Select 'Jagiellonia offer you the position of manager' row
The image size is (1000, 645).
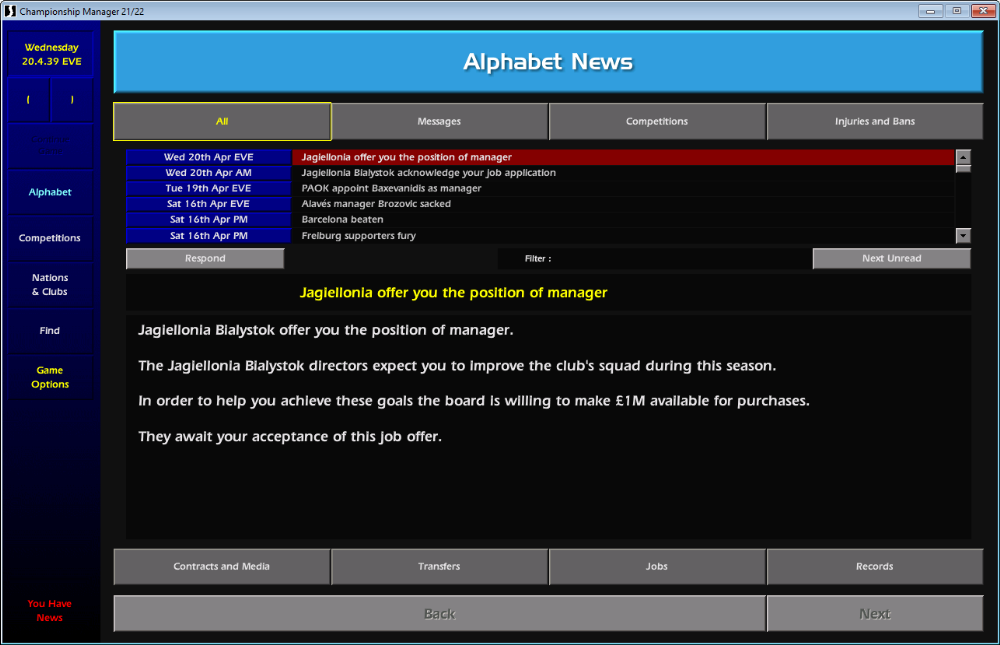[623, 157]
